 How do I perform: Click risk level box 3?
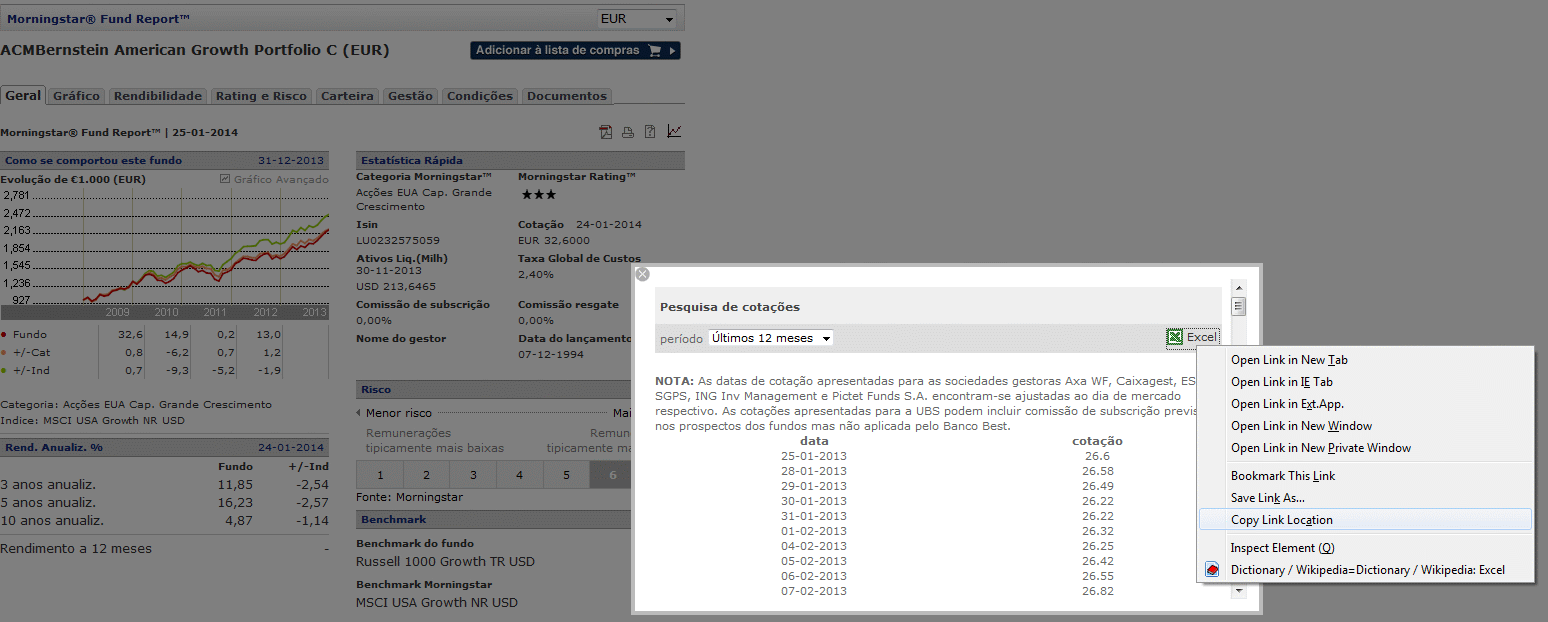472,475
